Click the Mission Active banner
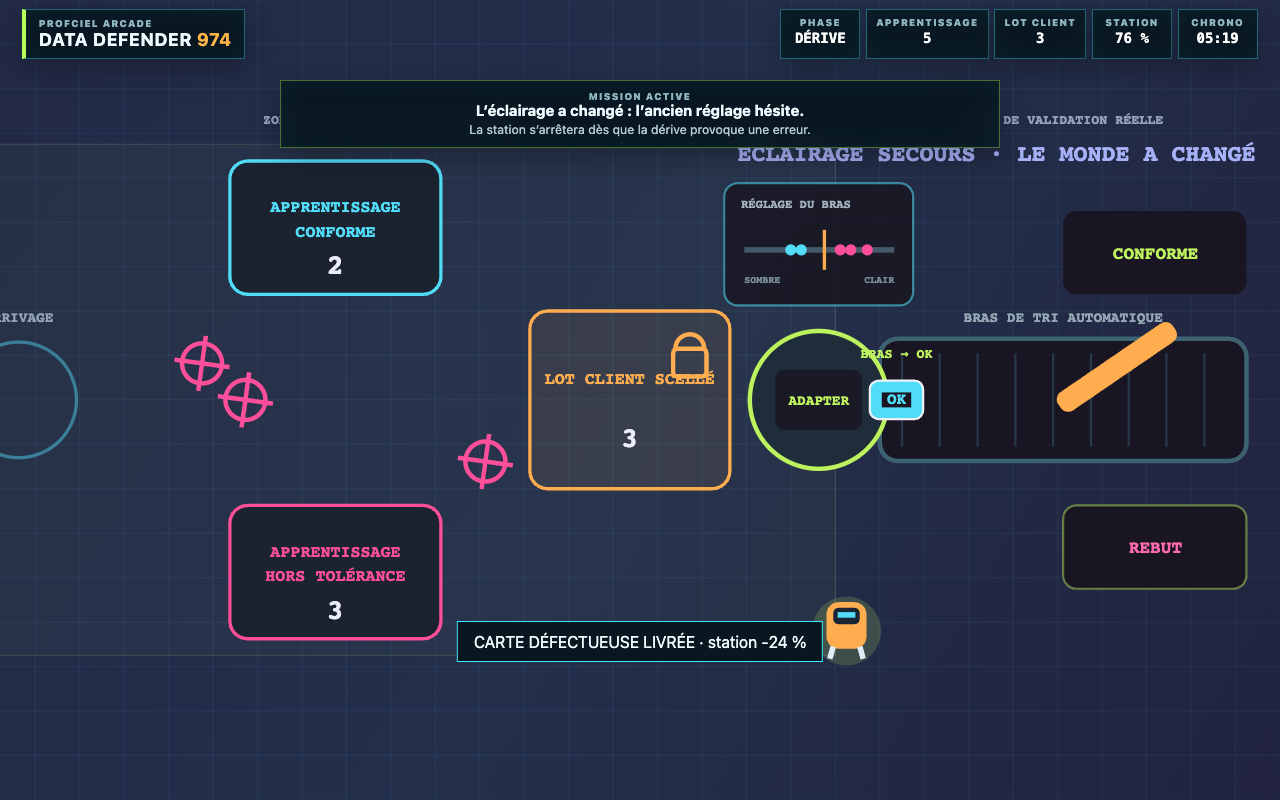1280x800 pixels. point(640,114)
